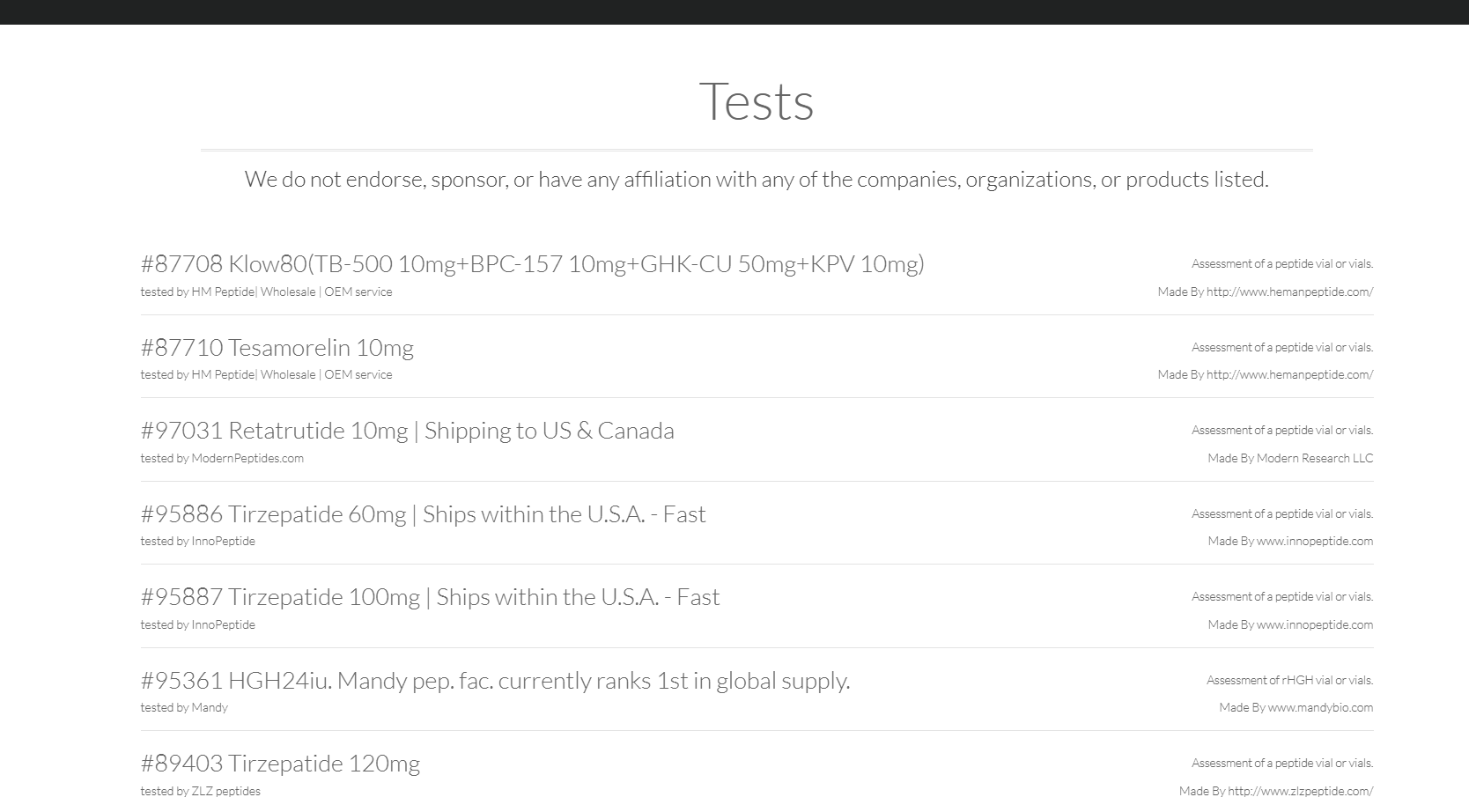The image size is (1469, 812).
Task: Click 'tested by HM Peptide' under Klow80
Action: (266, 292)
